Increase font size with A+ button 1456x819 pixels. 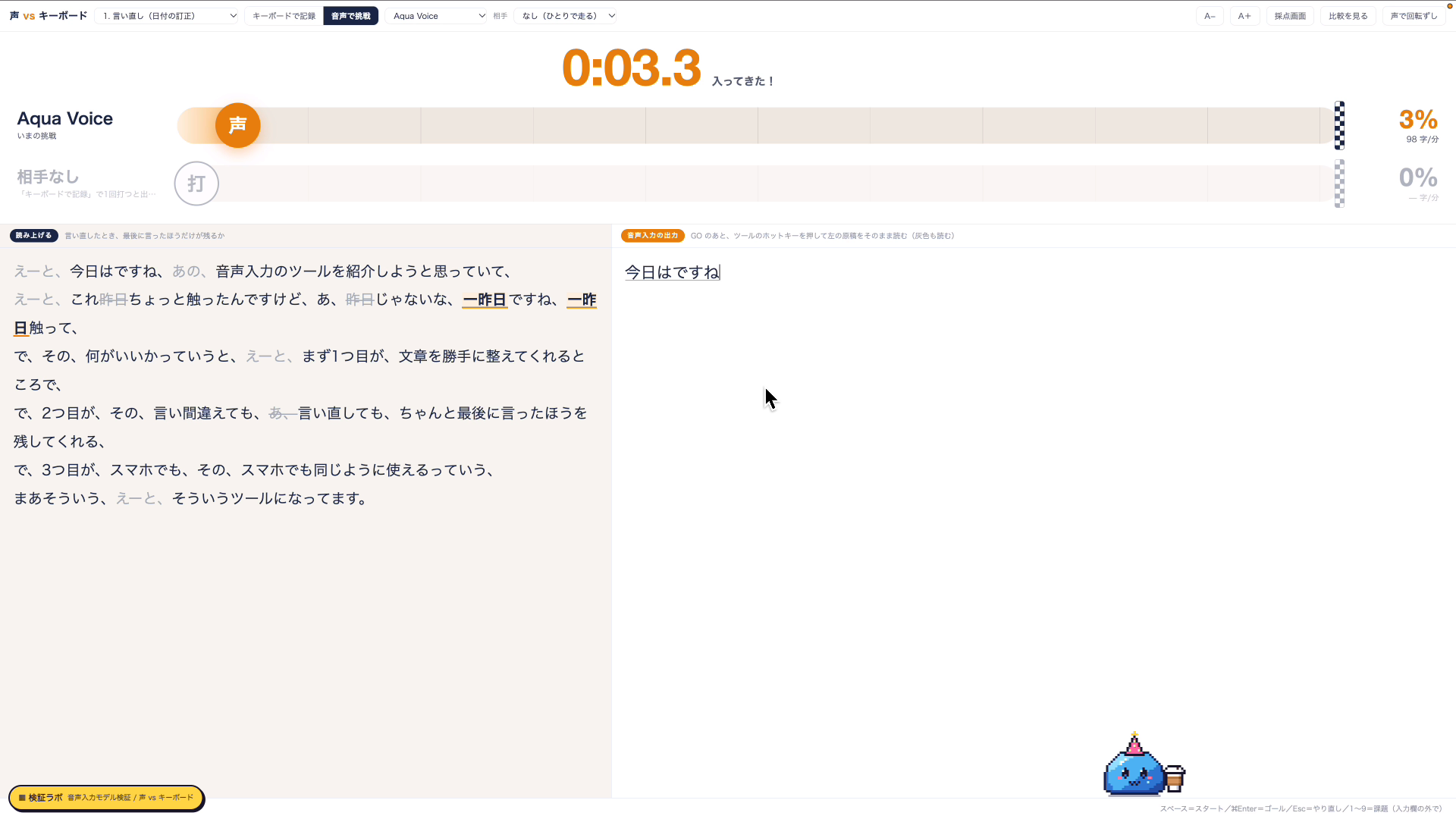(1244, 16)
